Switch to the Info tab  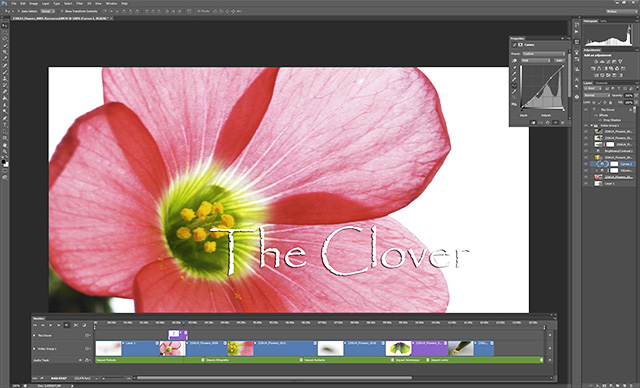(603, 21)
